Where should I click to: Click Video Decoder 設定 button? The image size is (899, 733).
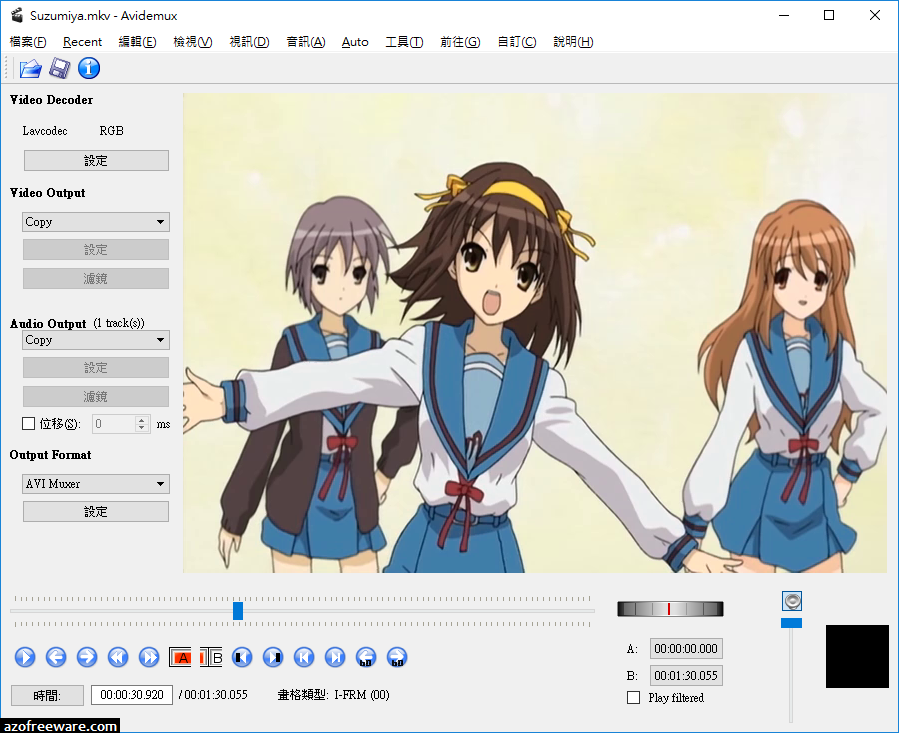[96, 161]
